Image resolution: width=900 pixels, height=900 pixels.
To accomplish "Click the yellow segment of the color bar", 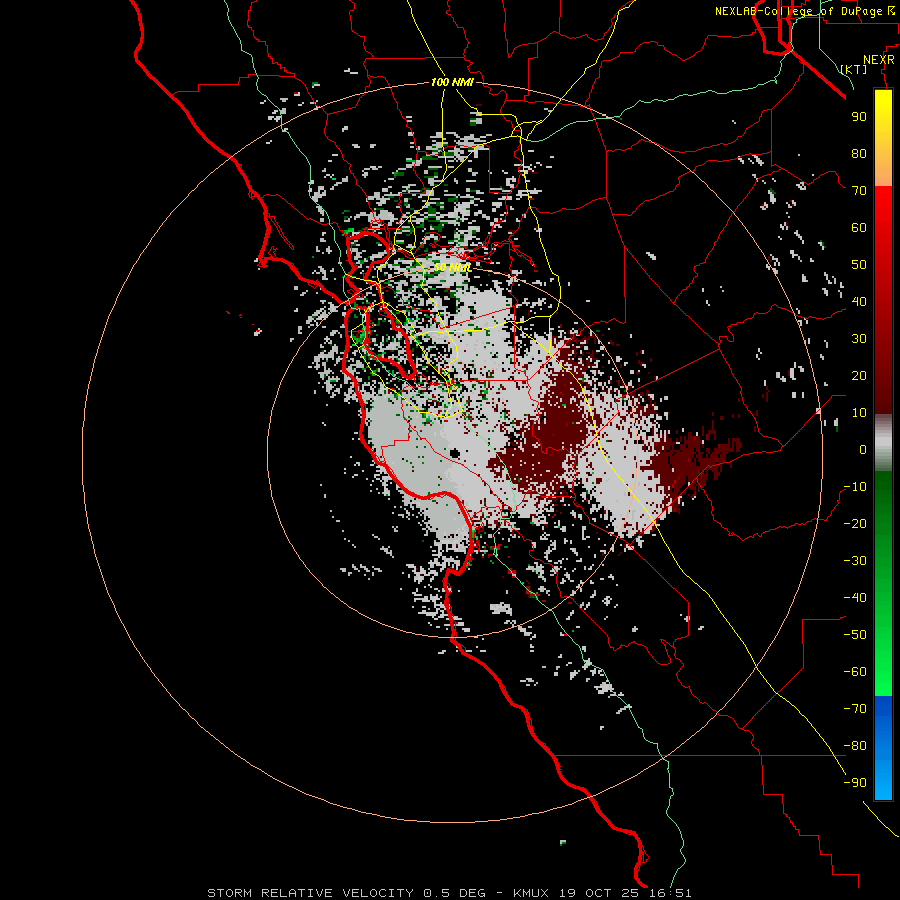I will [x=883, y=121].
